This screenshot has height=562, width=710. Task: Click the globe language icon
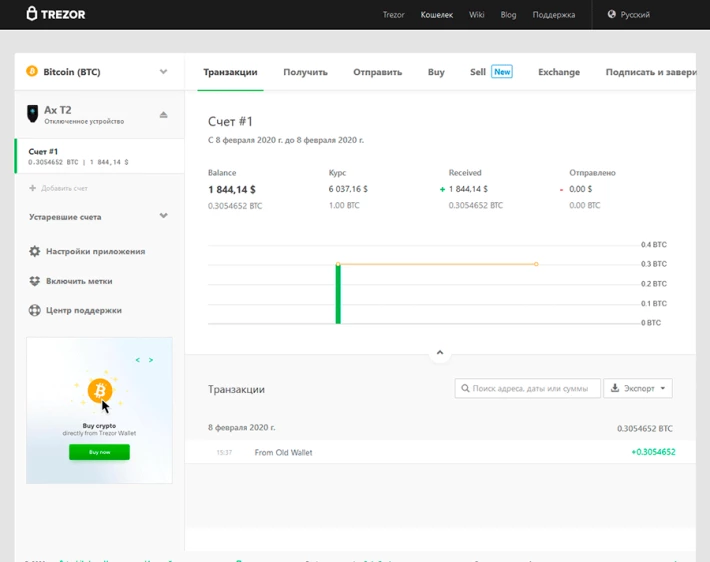tap(612, 14)
